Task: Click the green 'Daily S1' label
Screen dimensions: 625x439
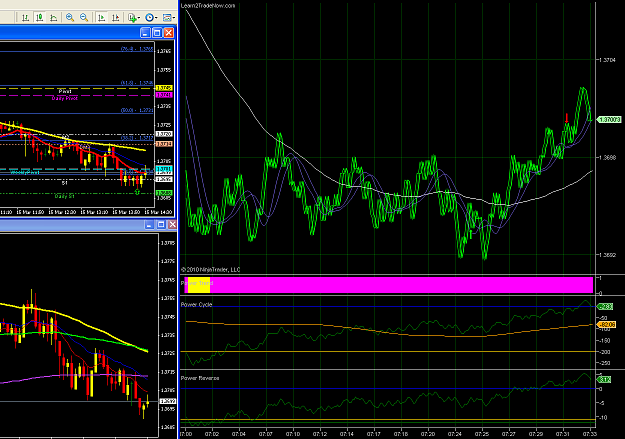Action: (x=65, y=196)
